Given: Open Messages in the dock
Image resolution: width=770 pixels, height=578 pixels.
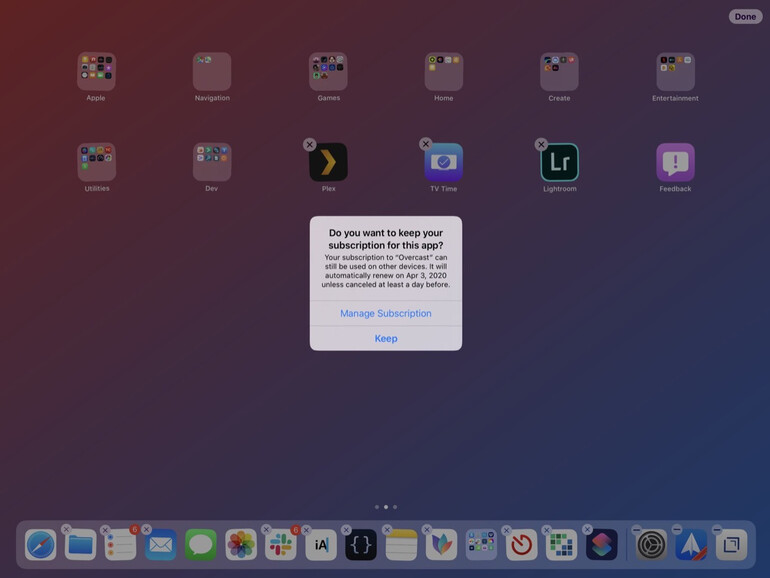Looking at the screenshot, I should tap(201, 545).
